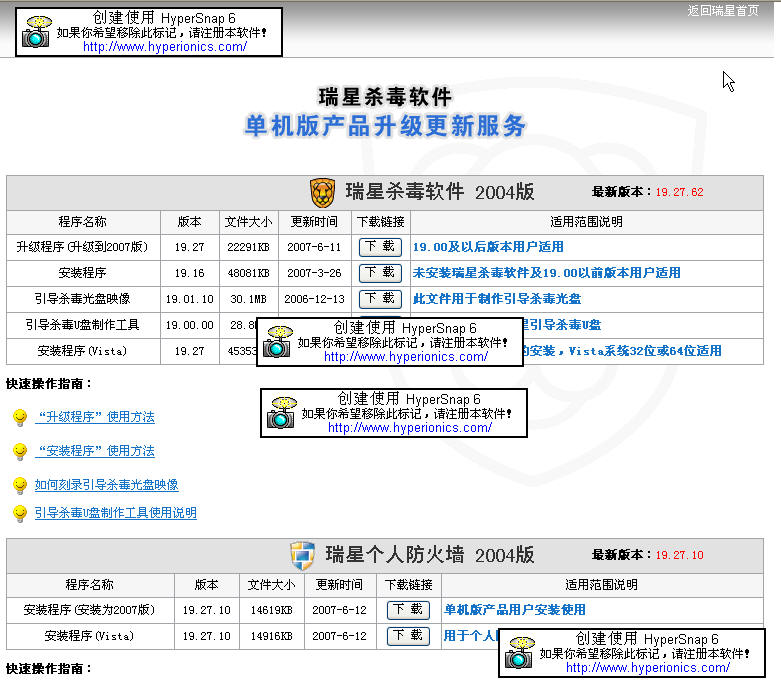Click the 瑞星个人防火墙 2004版 section title
Screen dimensions: 781x685
click(429, 555)
